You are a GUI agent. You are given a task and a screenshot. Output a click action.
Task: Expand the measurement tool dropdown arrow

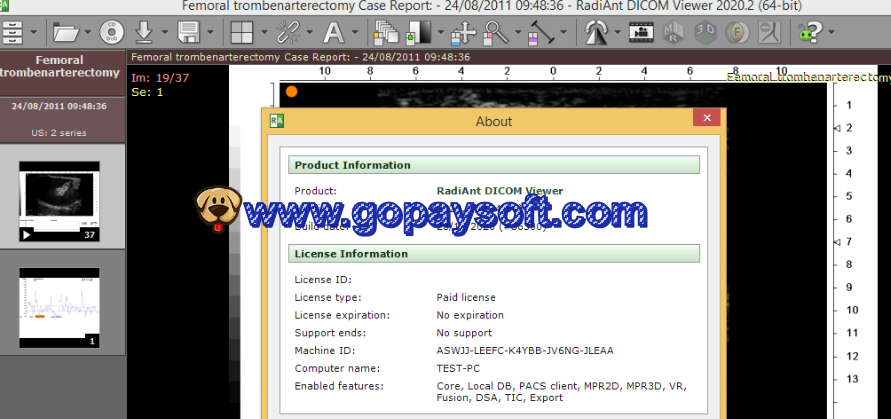click(x=564, y=32)
